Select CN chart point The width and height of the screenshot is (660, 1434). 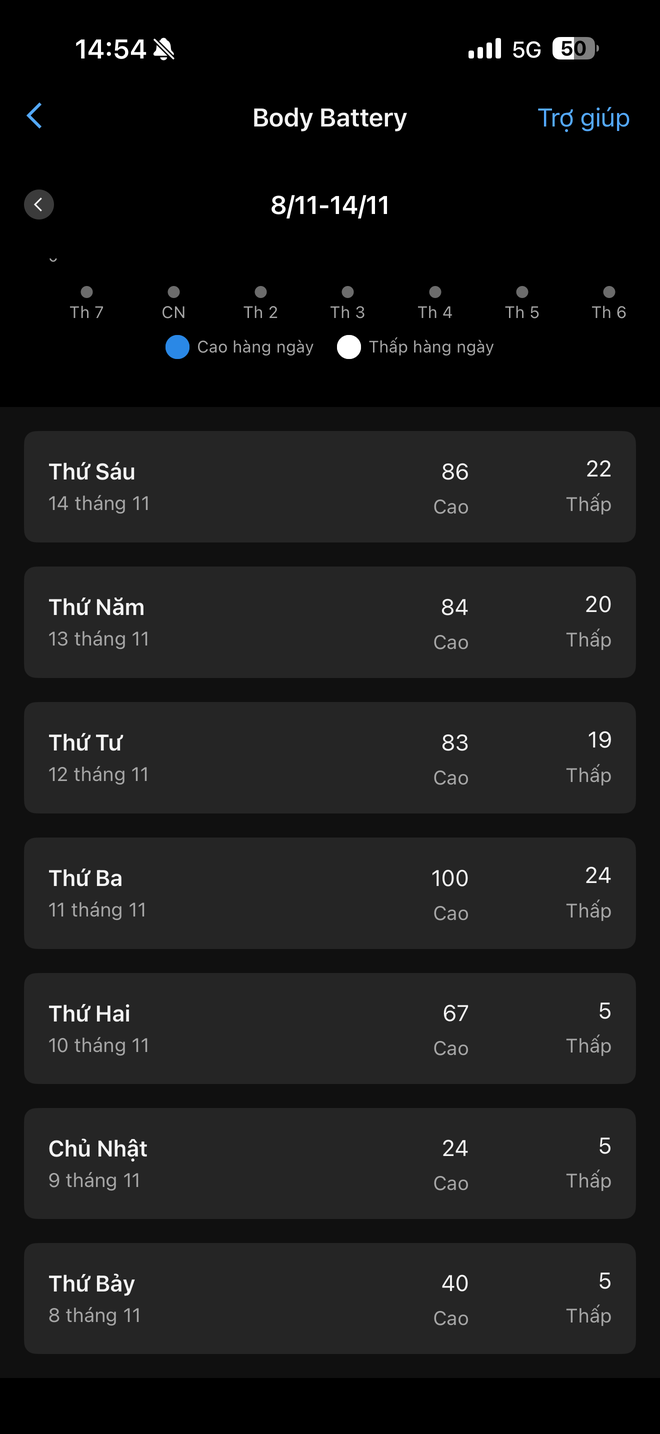click(174, 292)
